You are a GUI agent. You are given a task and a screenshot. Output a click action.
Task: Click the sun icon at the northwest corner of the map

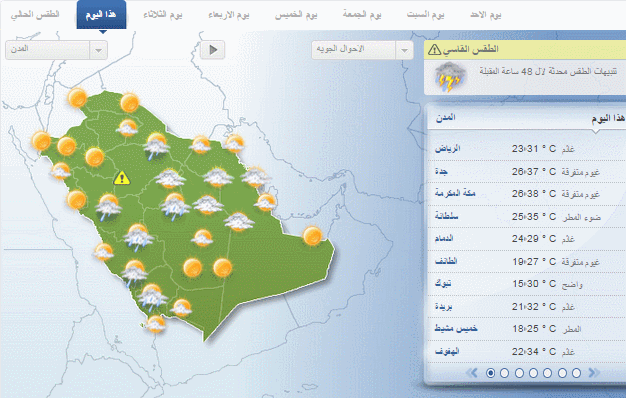[x=77, y=98]
